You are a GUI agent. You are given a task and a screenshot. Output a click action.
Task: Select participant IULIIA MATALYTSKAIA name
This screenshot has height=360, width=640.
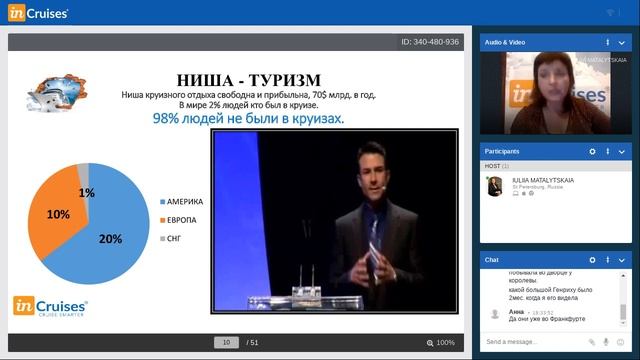[x=543, y=180]
